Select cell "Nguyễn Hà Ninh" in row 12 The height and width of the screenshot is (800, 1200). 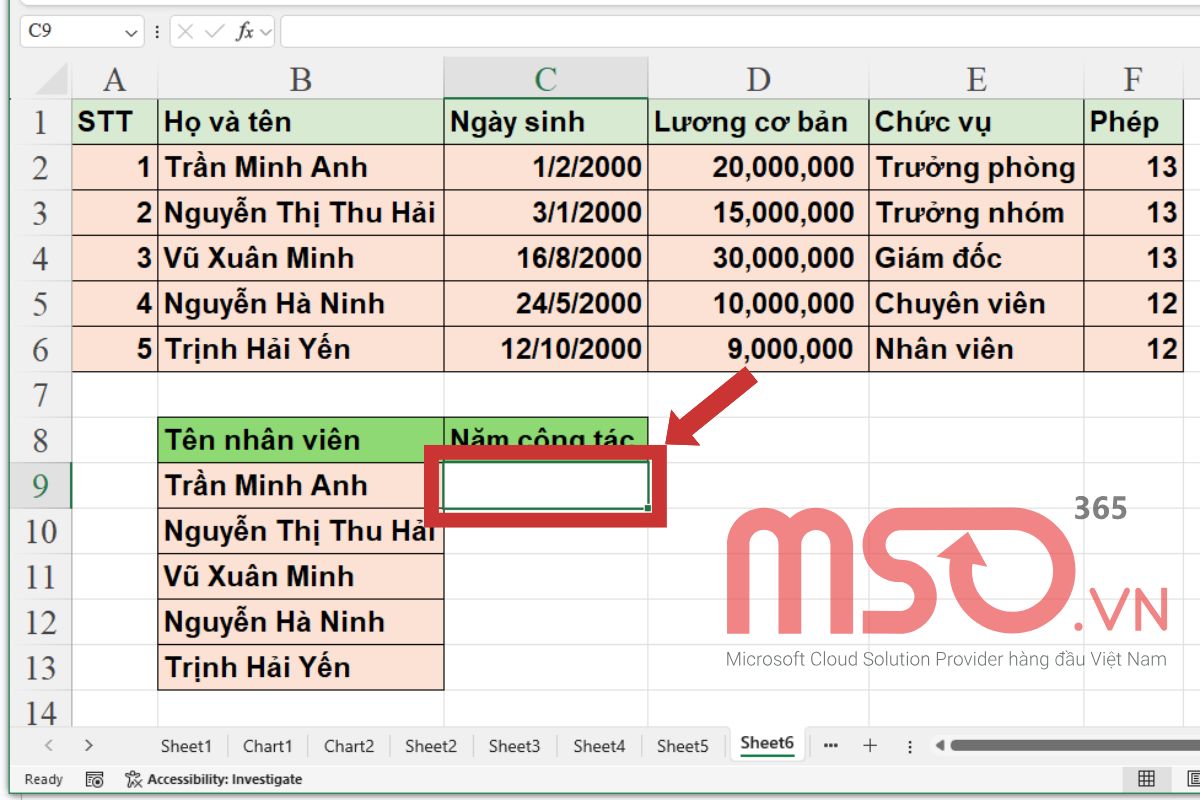[301, 622]
